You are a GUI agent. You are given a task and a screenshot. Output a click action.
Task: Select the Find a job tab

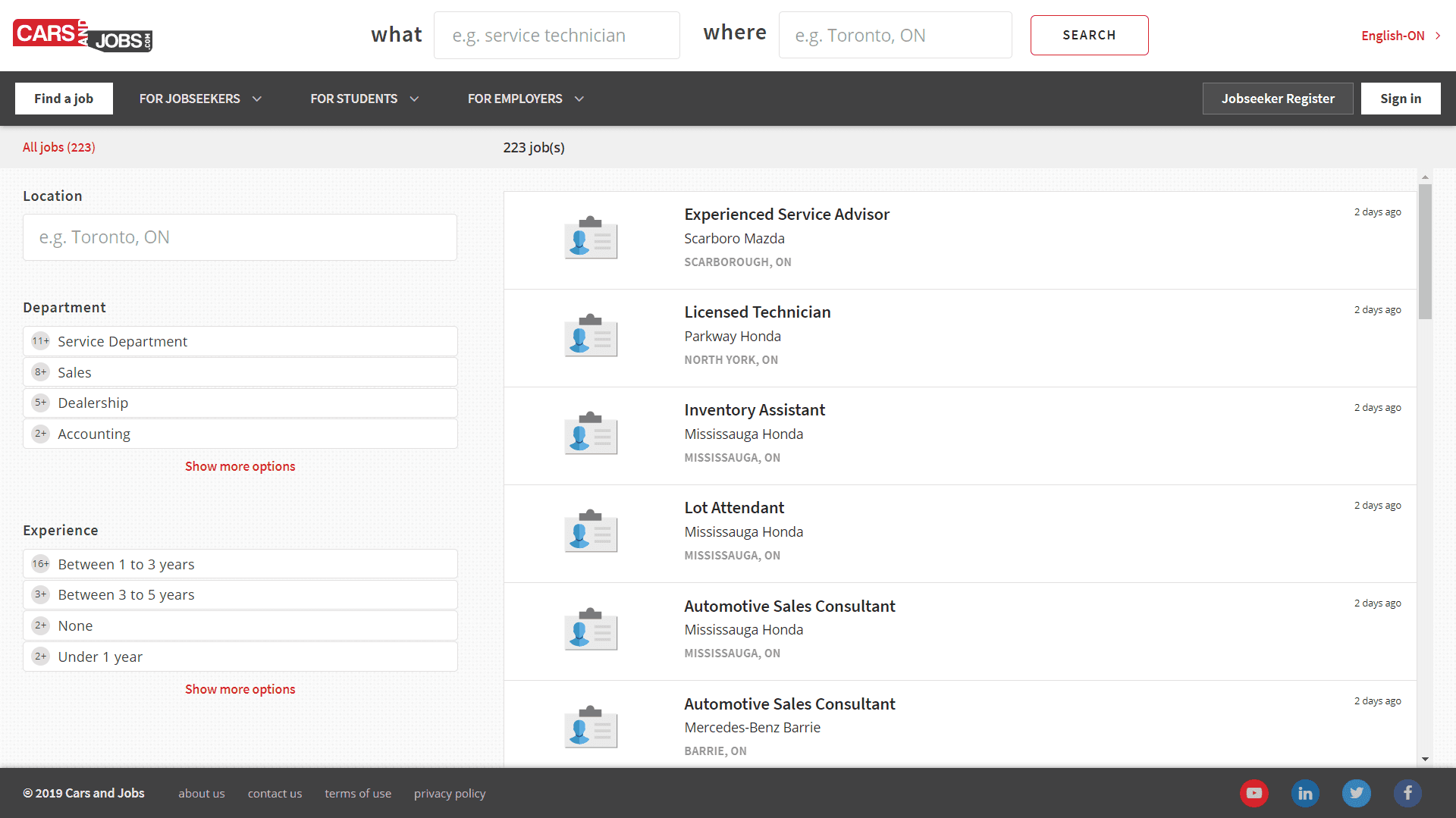coord(64,99)
